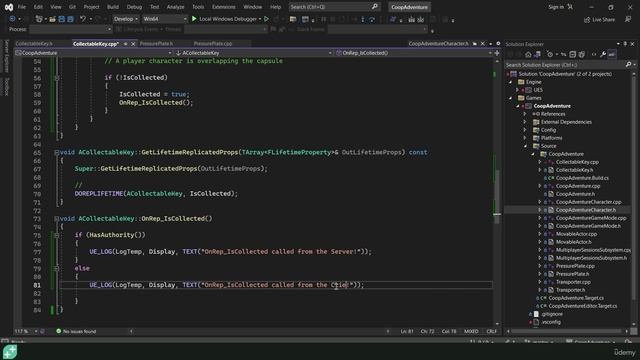640x360 pixels.
Task: Click the Step Over toolbar icon
Action: click(372, 20)
